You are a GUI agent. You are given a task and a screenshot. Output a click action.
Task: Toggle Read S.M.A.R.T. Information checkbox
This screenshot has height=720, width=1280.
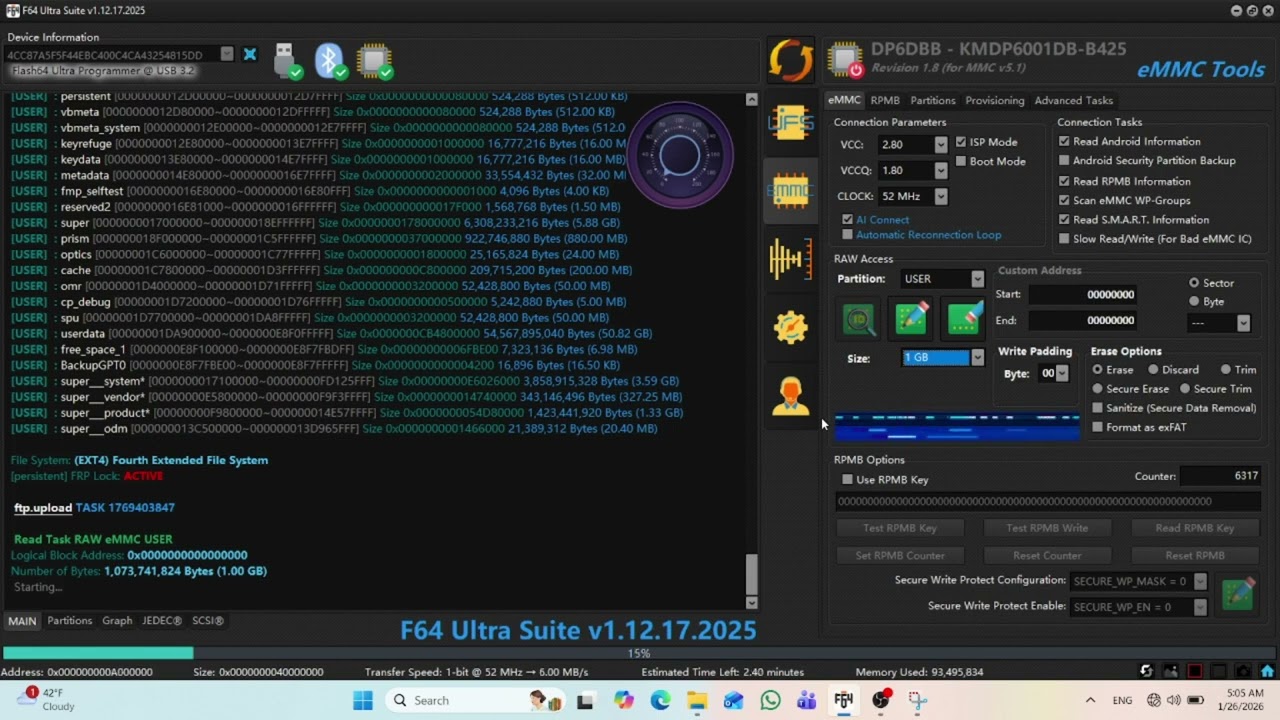(1064, 219)
